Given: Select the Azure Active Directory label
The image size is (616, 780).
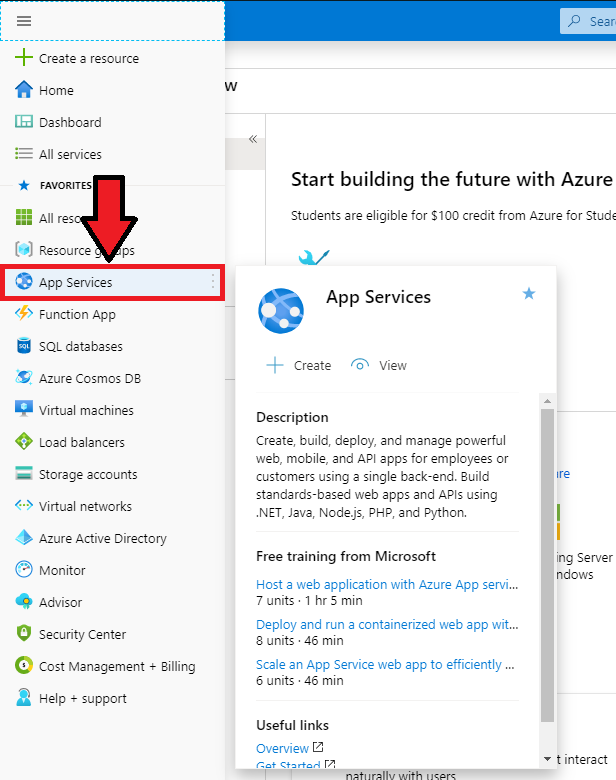Looking at the screenshot, I should tap(103, 539).
